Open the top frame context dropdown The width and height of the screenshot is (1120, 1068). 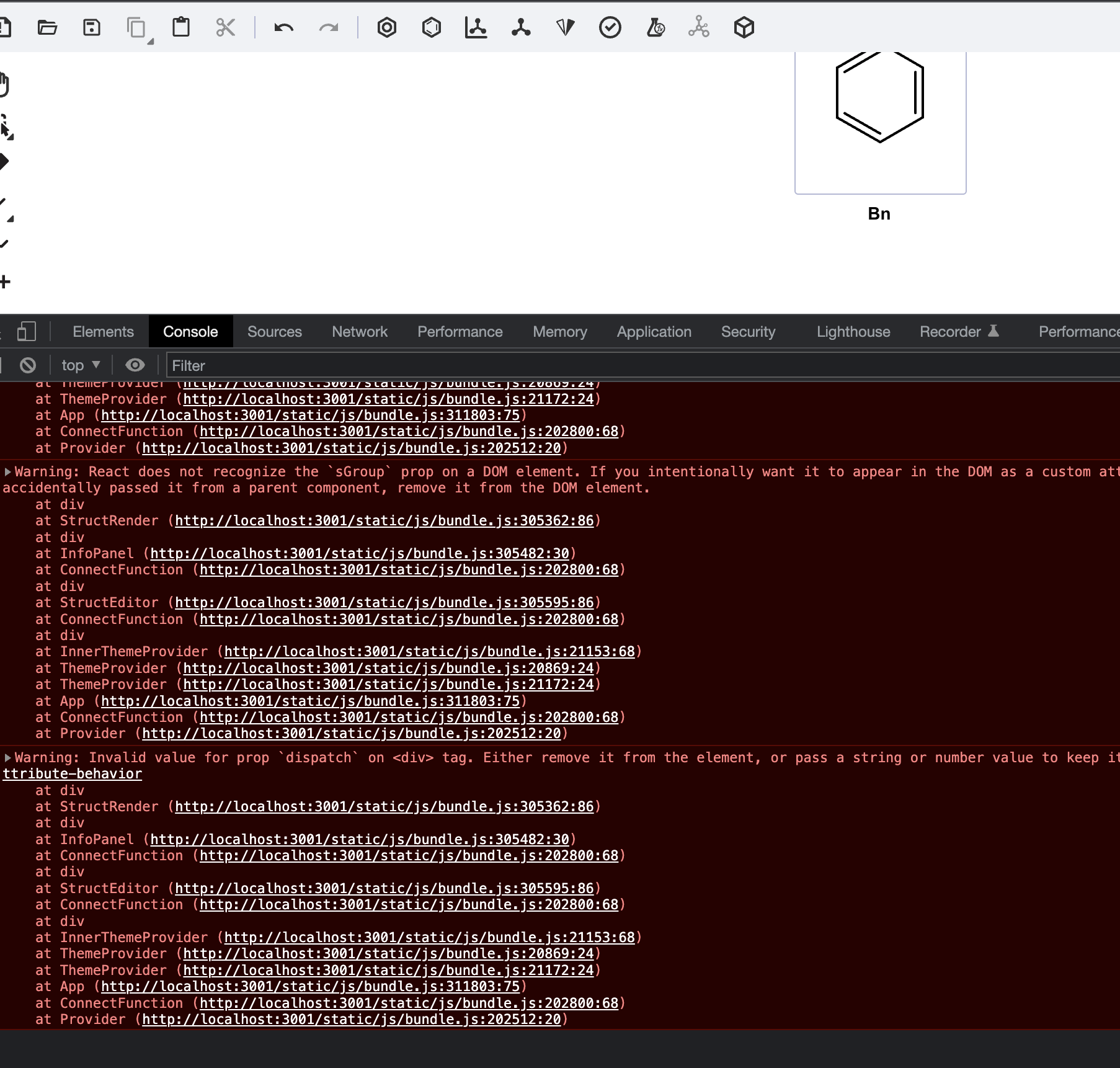pyautogui.click(x=79, y=365)
